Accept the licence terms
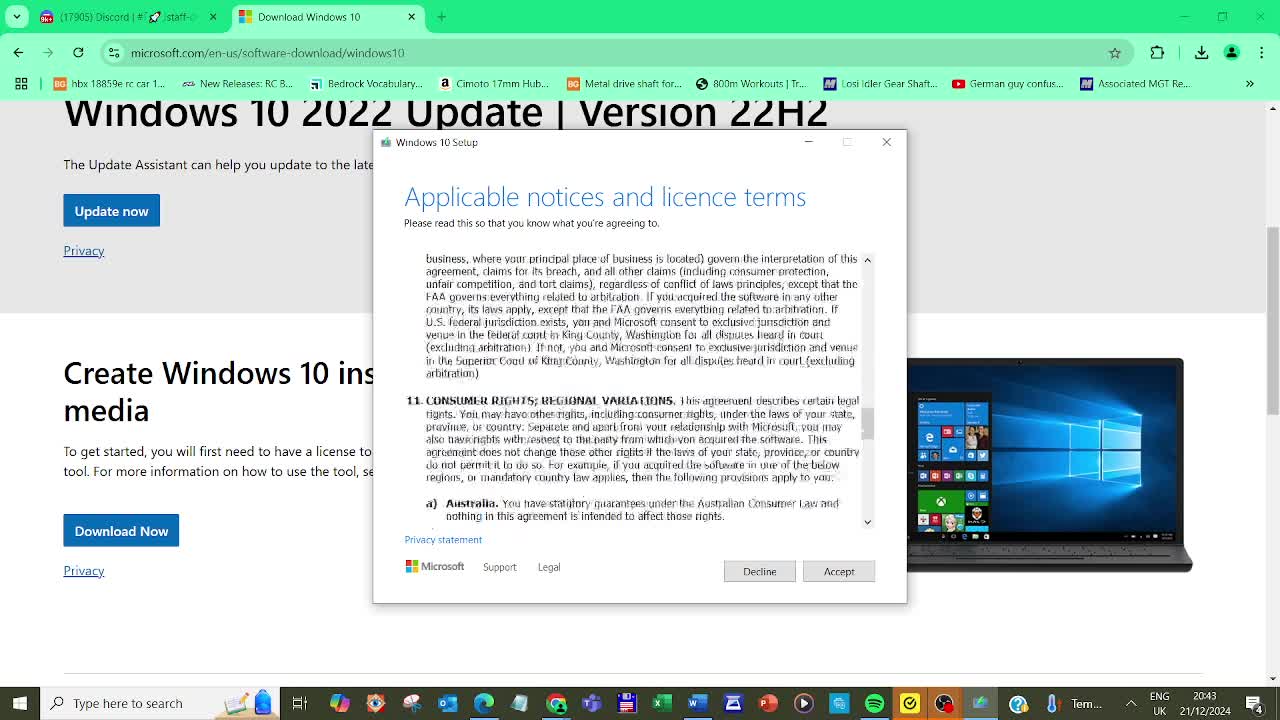The image size is (1280, 720). pos(839,571)
